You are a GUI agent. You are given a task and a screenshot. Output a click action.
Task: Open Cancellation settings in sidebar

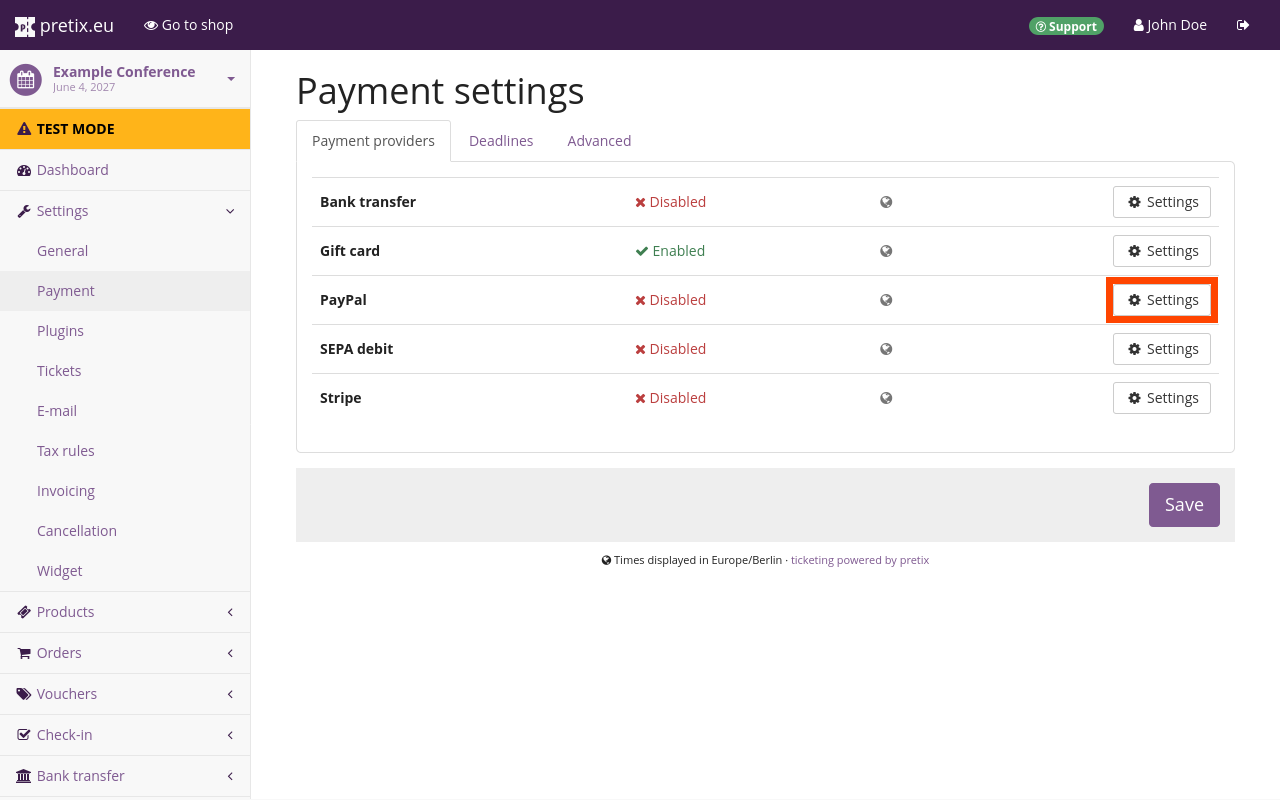pos(125,531)
